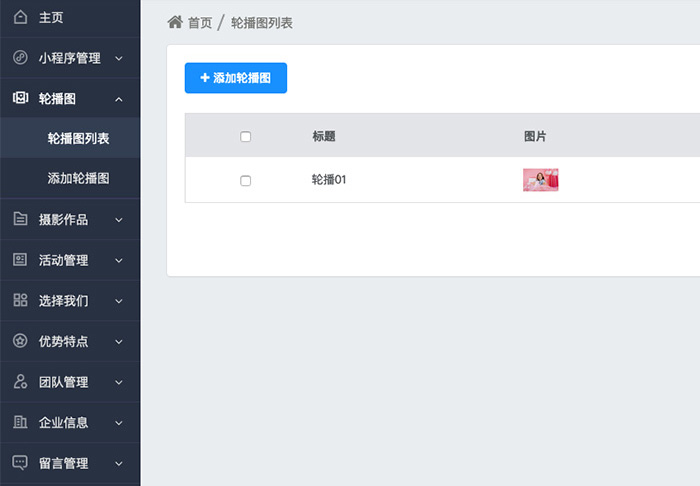Click the home icon in the sidebar
Screen dimensions: 700x486
pos(20,17)
